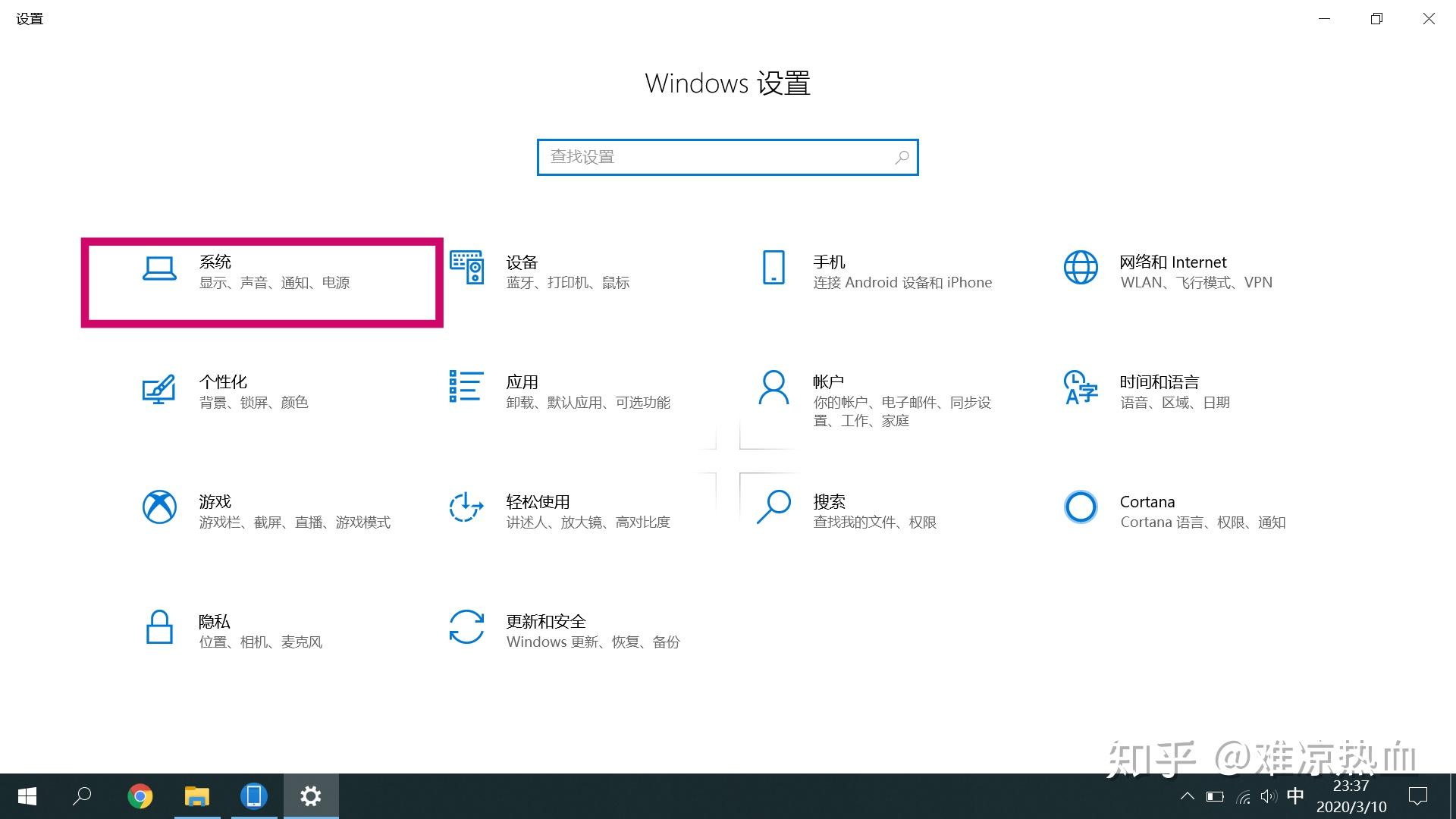
Task: Toggle the 中 input method indicator
Action: [x=1295, y=795]
